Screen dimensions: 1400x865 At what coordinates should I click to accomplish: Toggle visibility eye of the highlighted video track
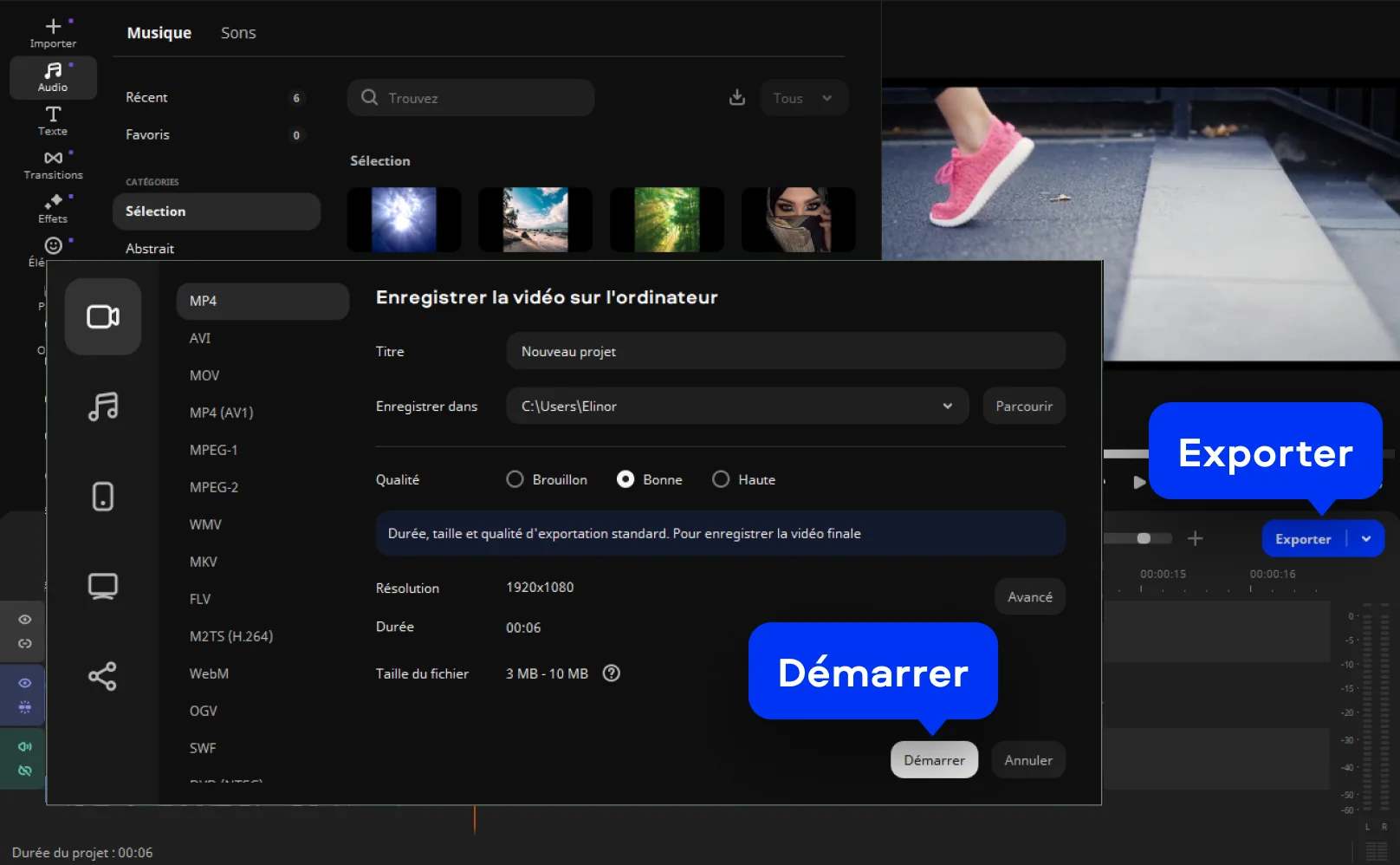click(x=25, y=683)
